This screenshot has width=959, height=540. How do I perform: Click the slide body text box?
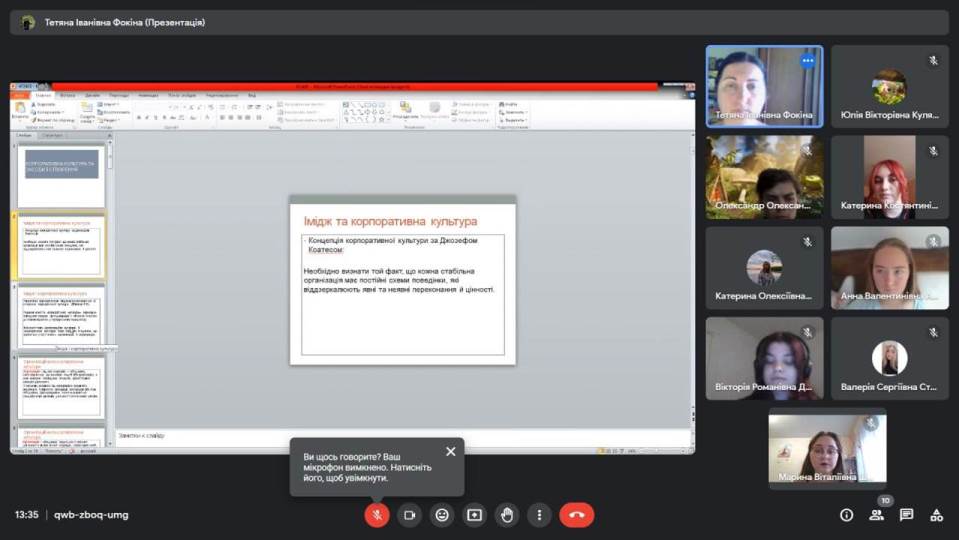click(402, 294)
